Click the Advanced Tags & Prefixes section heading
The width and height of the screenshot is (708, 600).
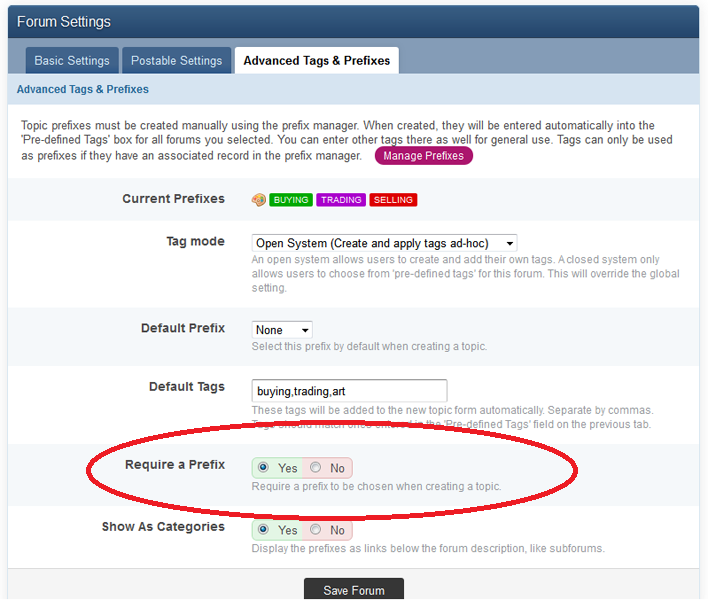[83, 90]
